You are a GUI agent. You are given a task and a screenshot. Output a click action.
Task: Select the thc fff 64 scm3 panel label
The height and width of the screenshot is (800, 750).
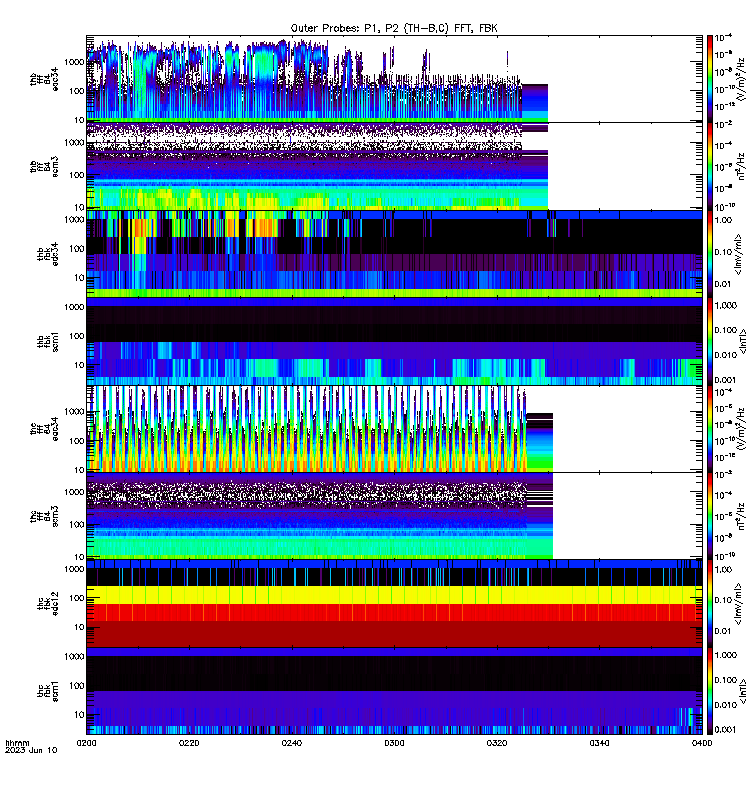pyautogui.click(x=44, y=516)
